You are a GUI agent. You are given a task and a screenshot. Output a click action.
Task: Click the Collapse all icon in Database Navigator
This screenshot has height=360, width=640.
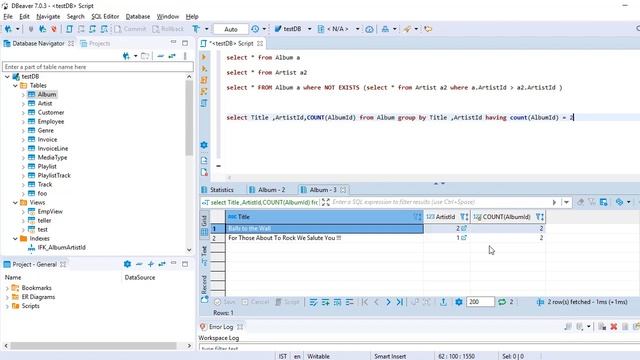point(160,56)
